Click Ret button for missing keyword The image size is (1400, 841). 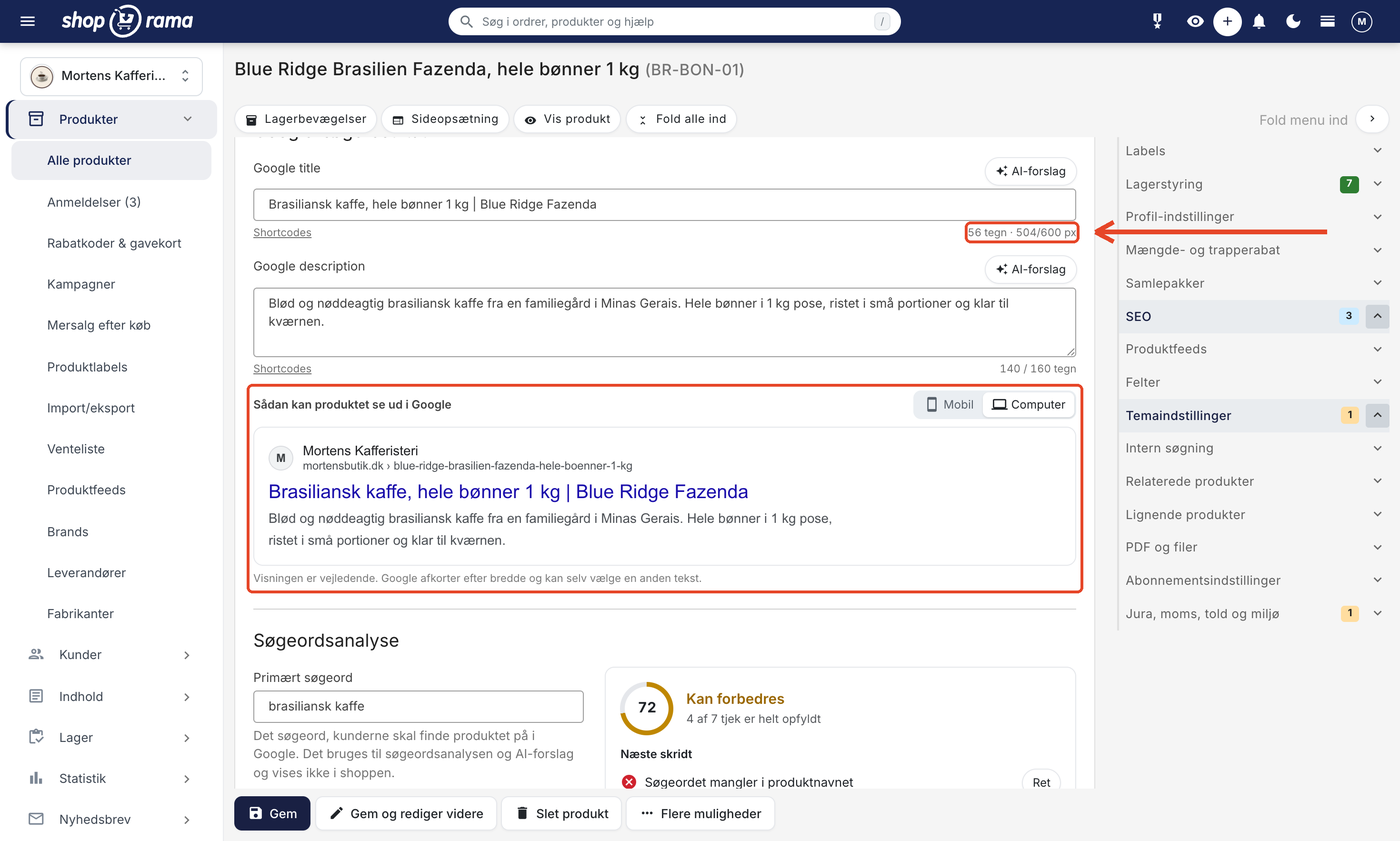1041,782
